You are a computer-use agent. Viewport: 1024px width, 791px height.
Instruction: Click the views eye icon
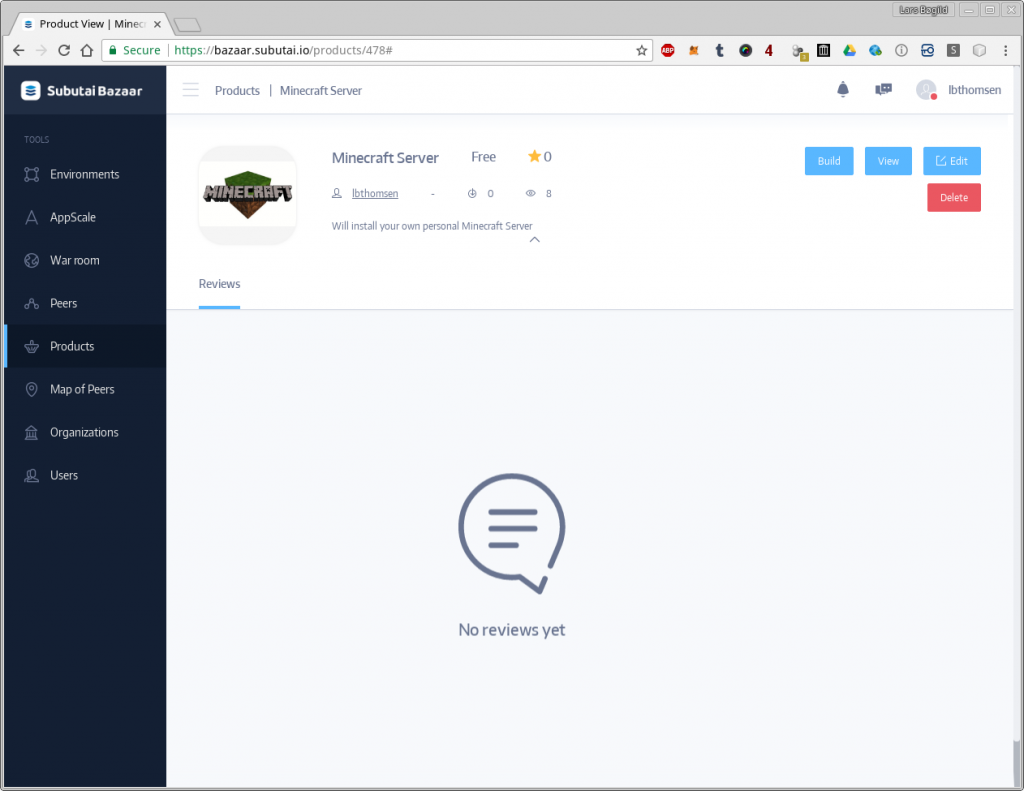point(530,193)
